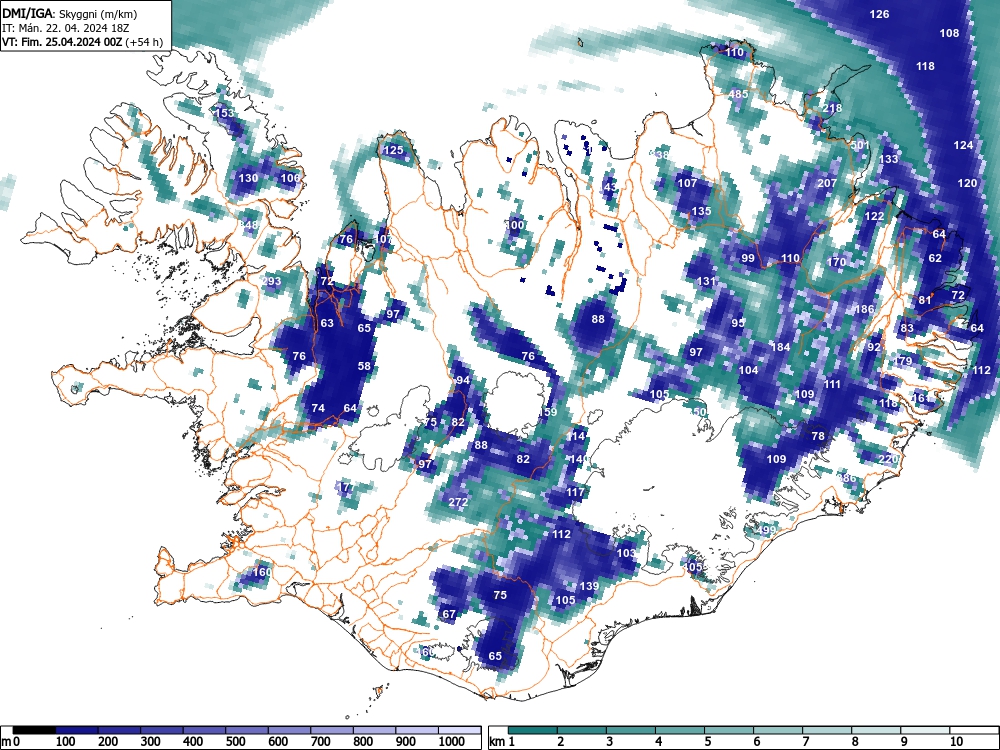Click the visibility value '386' on the map

846,478
